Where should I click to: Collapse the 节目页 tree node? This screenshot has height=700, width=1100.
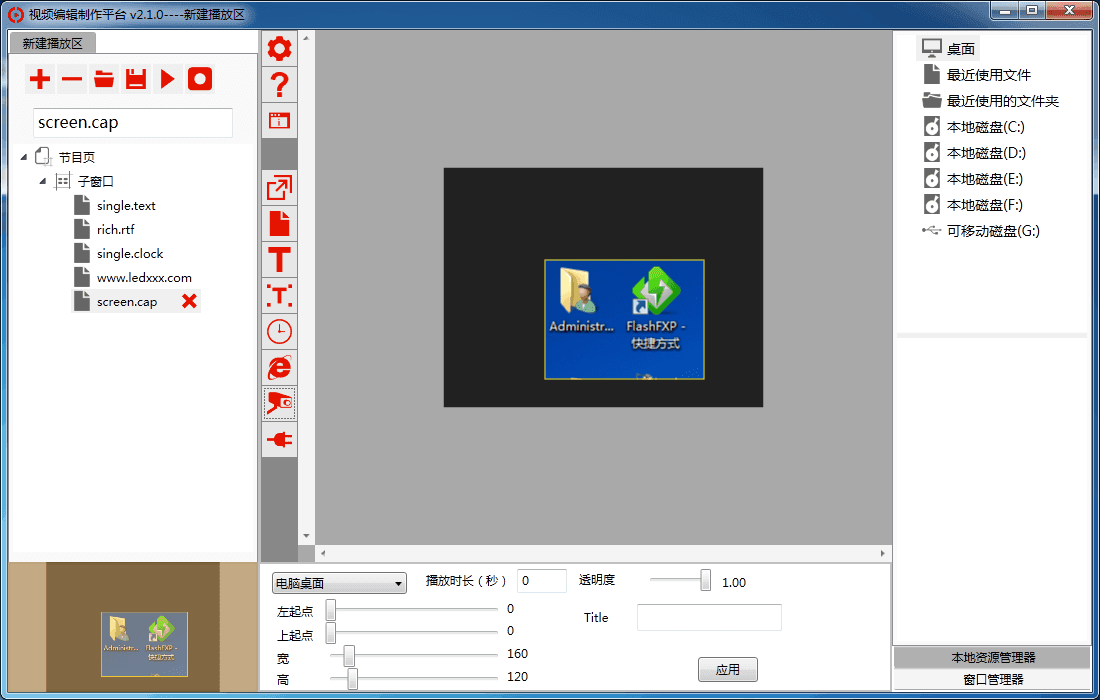pos(23,157)
